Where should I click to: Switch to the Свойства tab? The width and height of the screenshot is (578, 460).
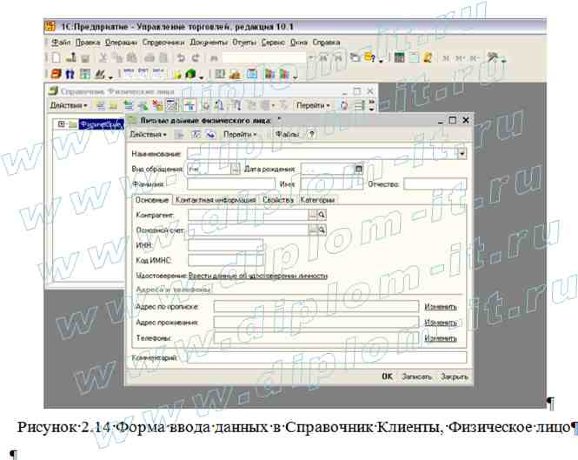point(278,200)
